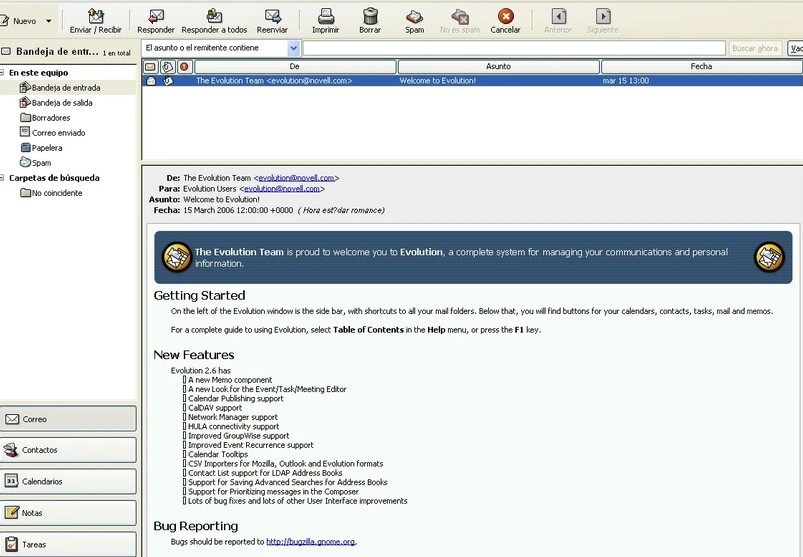Collapse the En este equipo tree
Screen dimensions: 803x557
pos(2,73)
